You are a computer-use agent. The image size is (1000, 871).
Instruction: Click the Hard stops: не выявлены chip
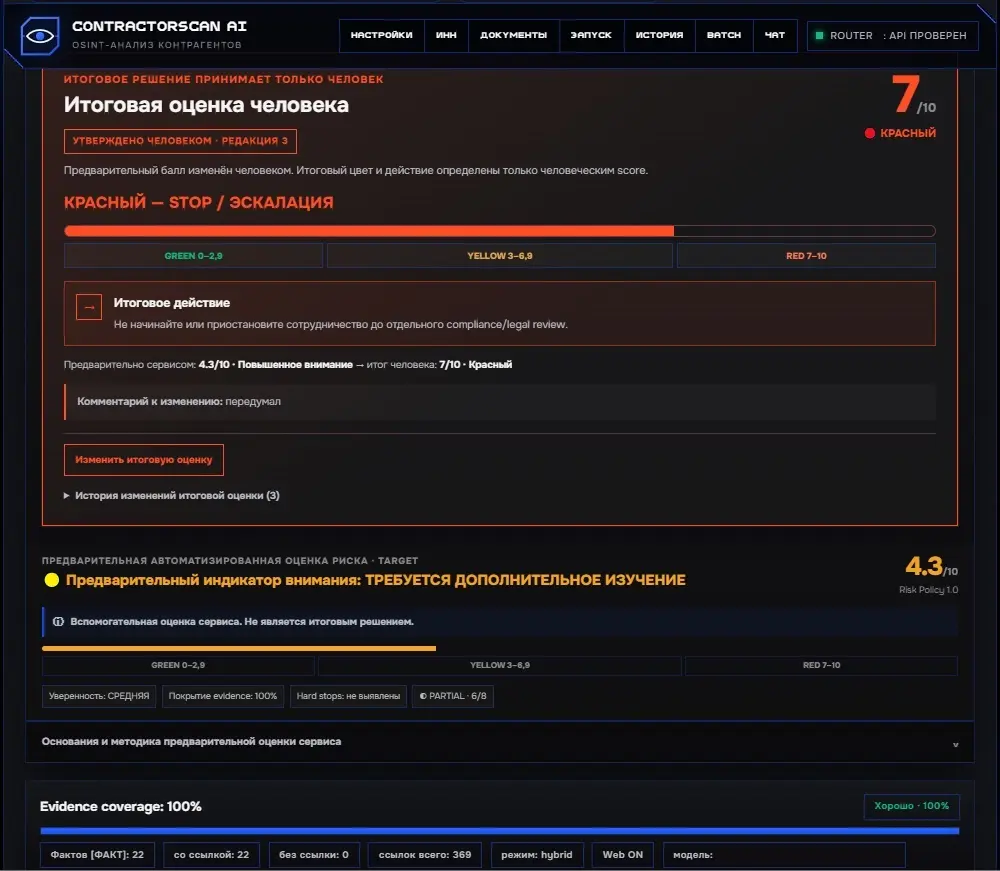348,696
